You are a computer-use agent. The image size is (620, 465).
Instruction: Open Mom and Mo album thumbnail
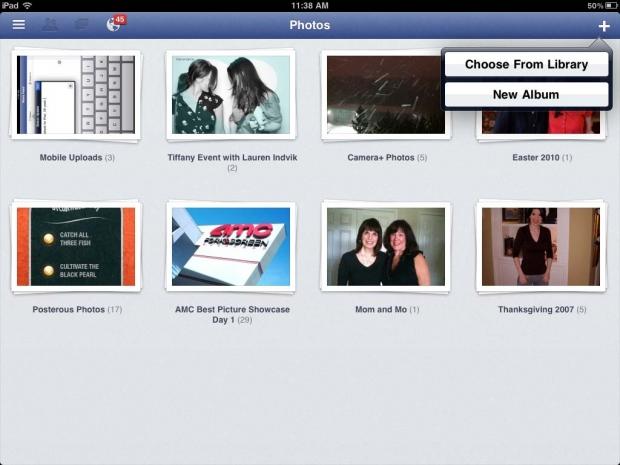pyautogui.click(x=386, y=247)
